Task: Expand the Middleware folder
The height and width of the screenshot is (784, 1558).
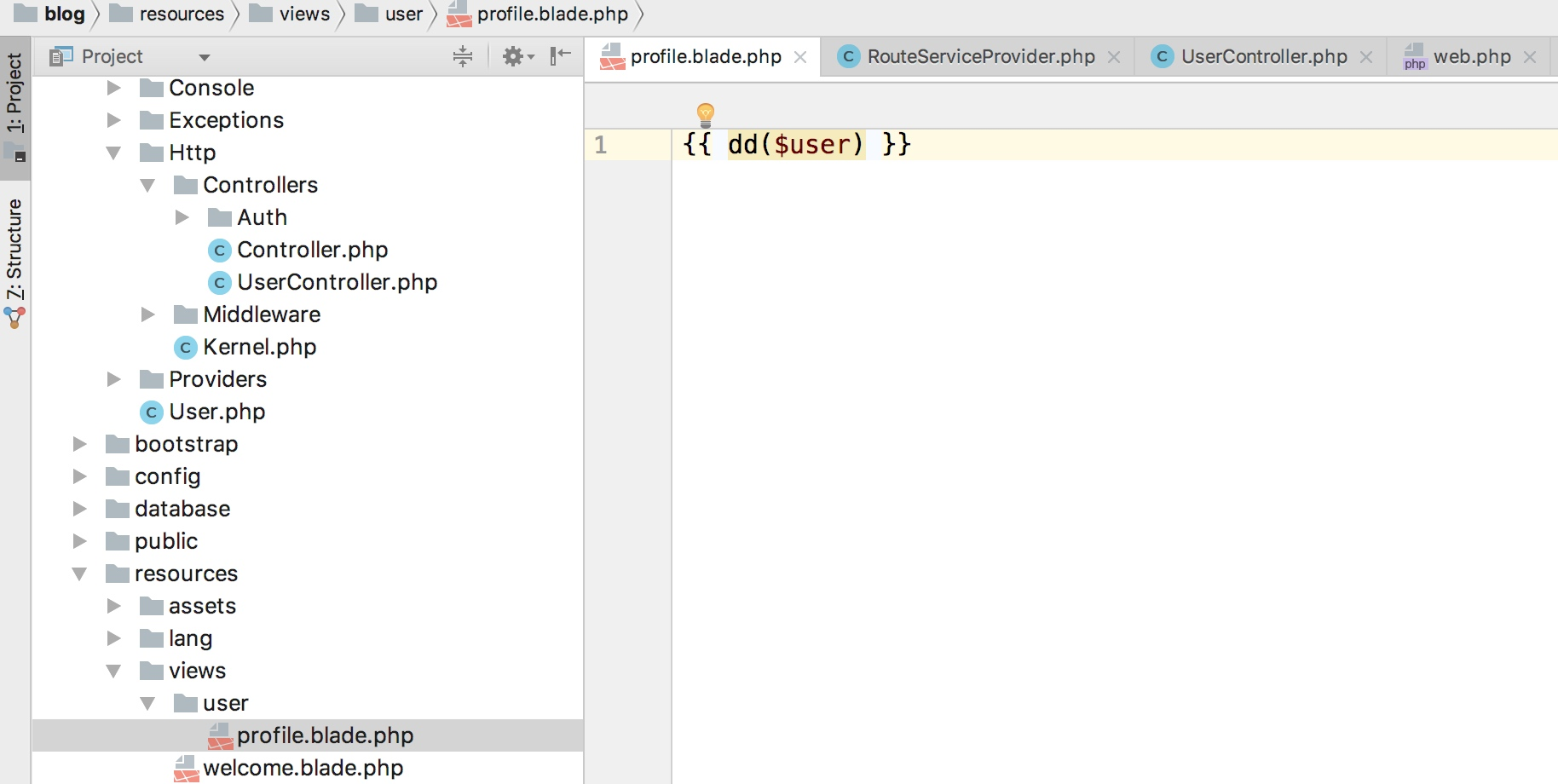Action: point(147,314)
